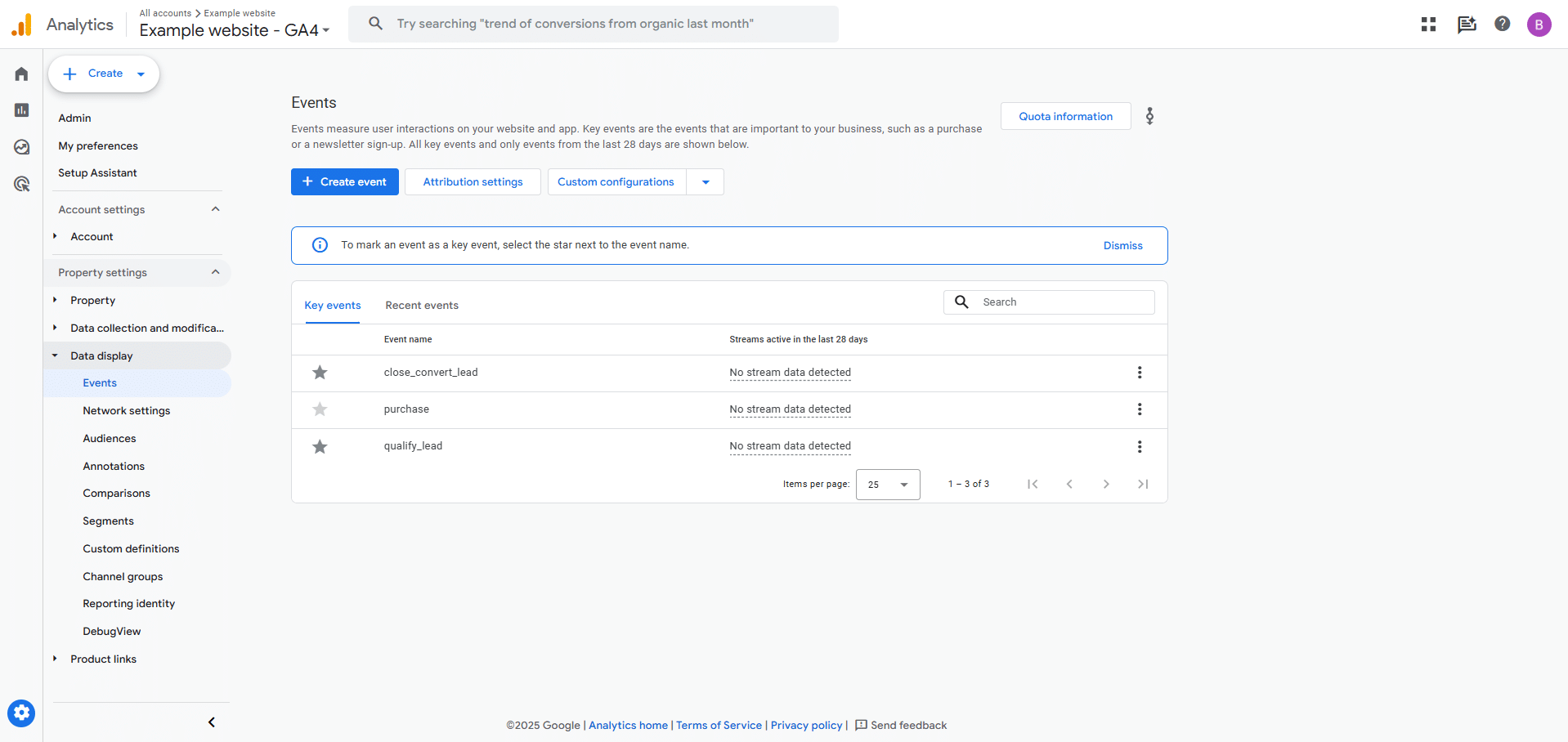The height and width of the screenshot is (742, 1568).
Task: Open the Home page icon
Action: coord(21,74)
